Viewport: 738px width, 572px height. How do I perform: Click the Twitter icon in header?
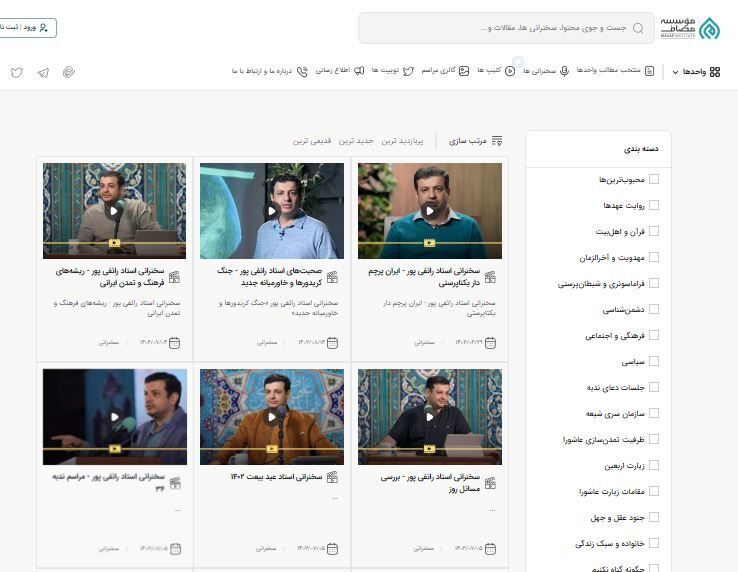16,72
